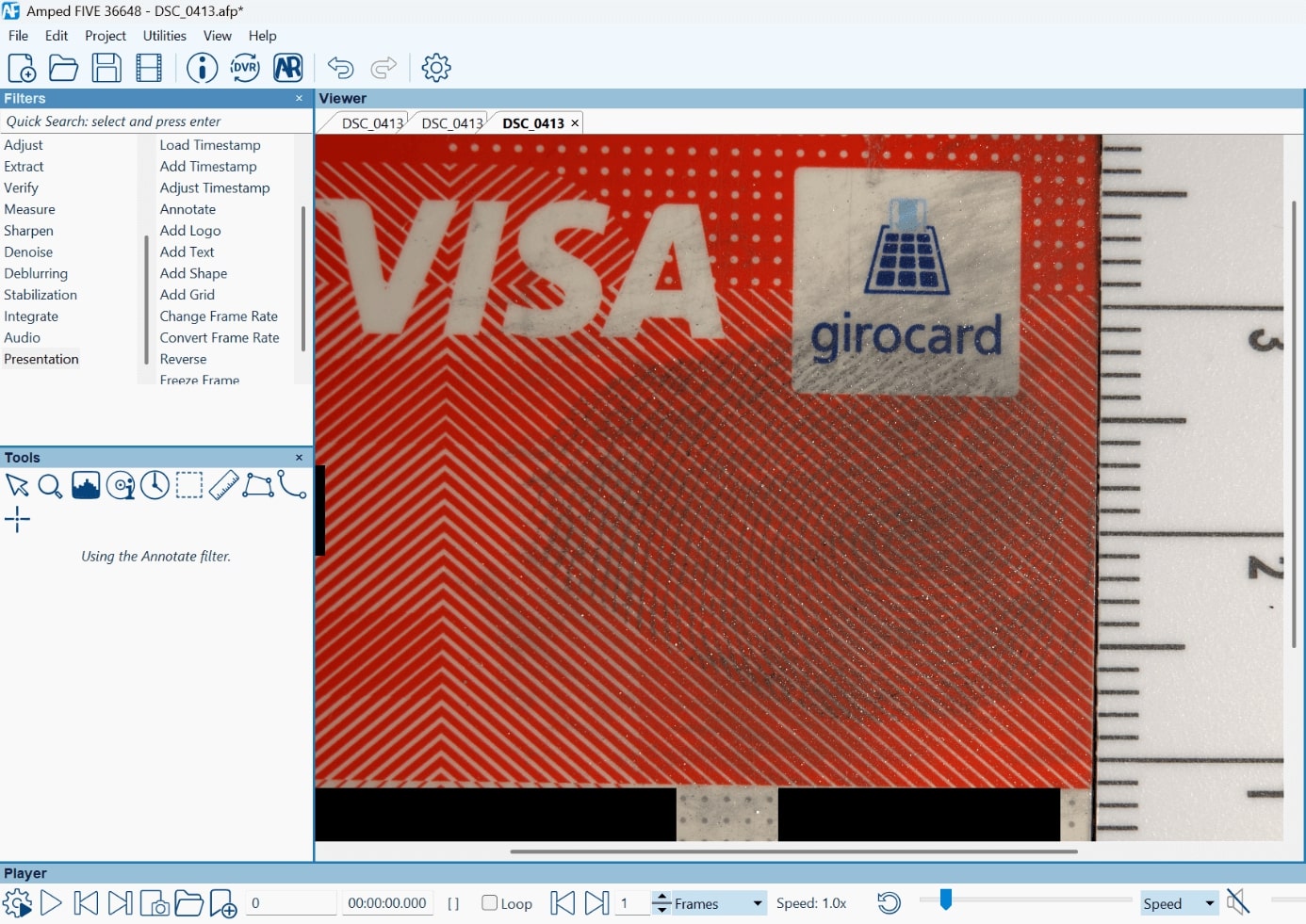Choose the Convert Frame Rate filter
This screenshot has height=924, width=1306.
point(220,337)
